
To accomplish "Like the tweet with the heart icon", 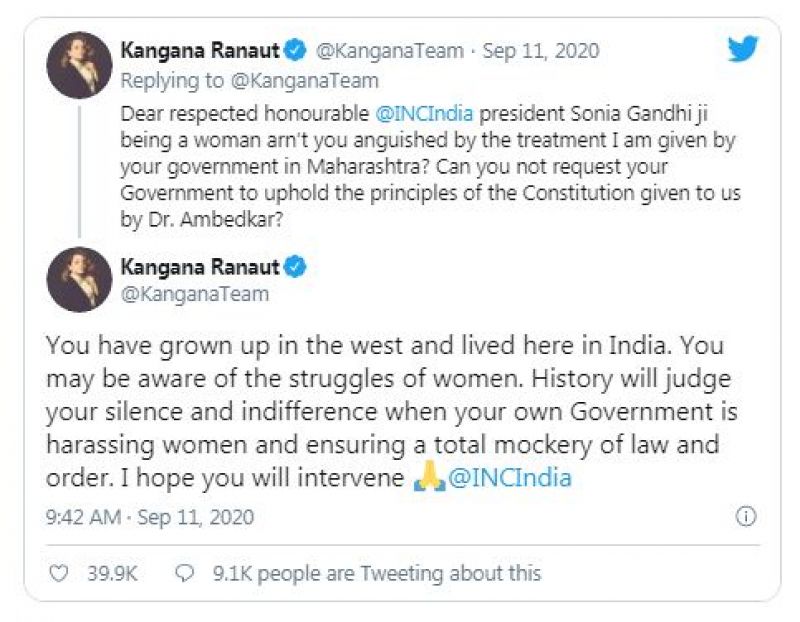I will click(x=60, y=573).
